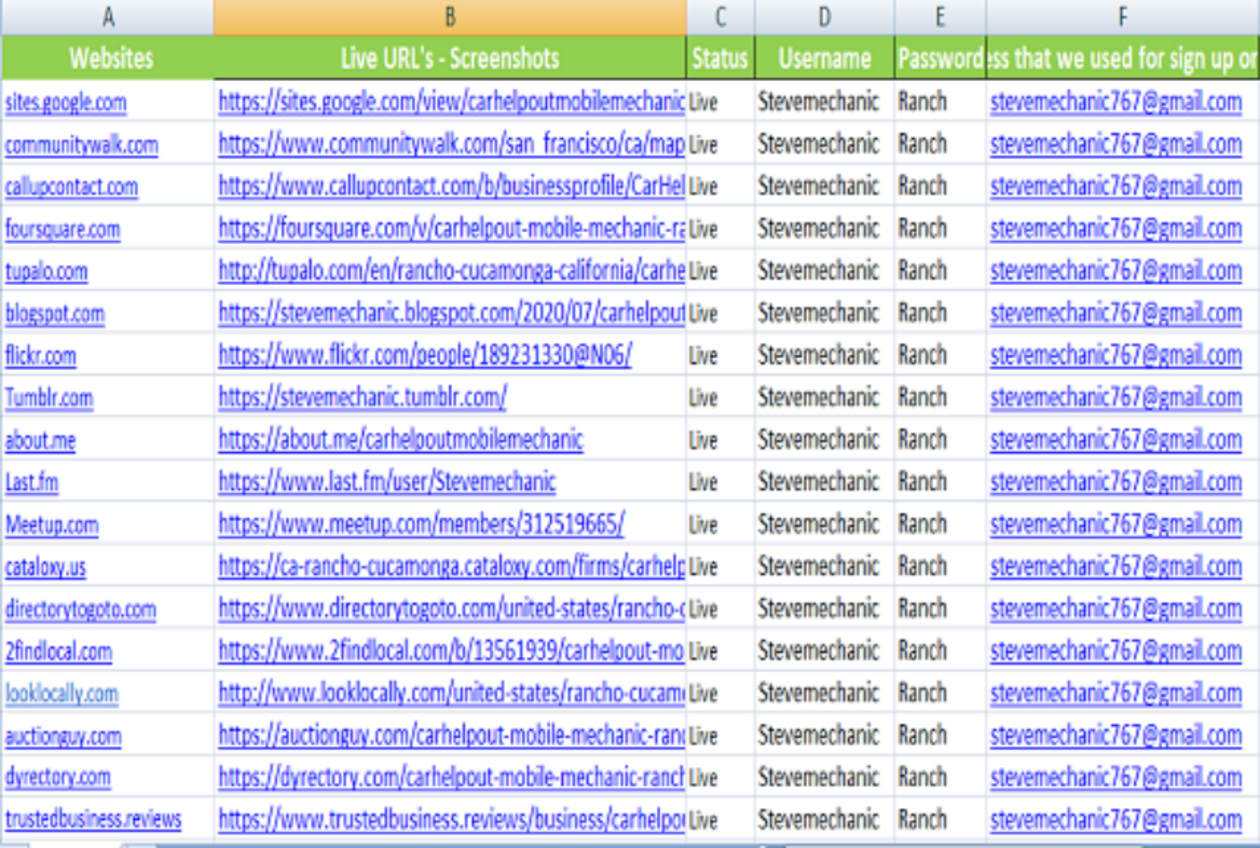Click the Username header cell

coord(825,58)
